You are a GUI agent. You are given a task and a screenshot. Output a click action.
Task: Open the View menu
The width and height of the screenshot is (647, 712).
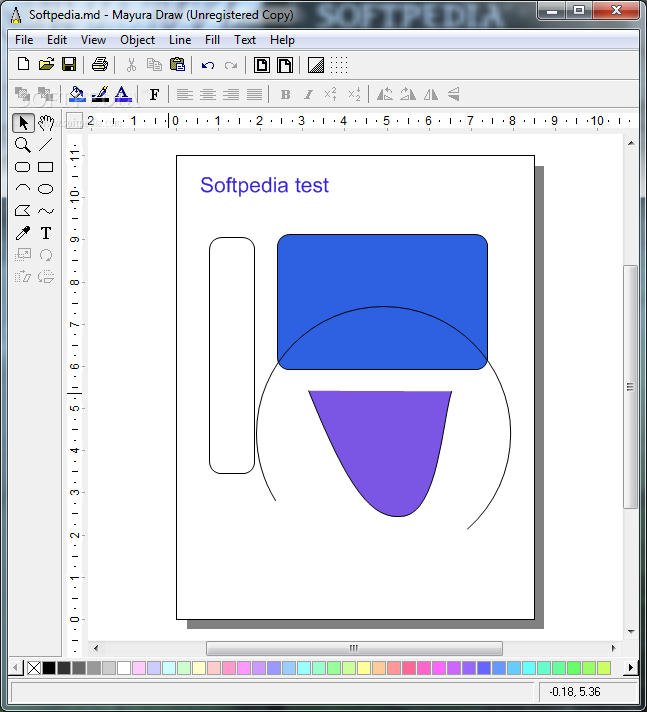pyautogui.click(x=93, y=40)
